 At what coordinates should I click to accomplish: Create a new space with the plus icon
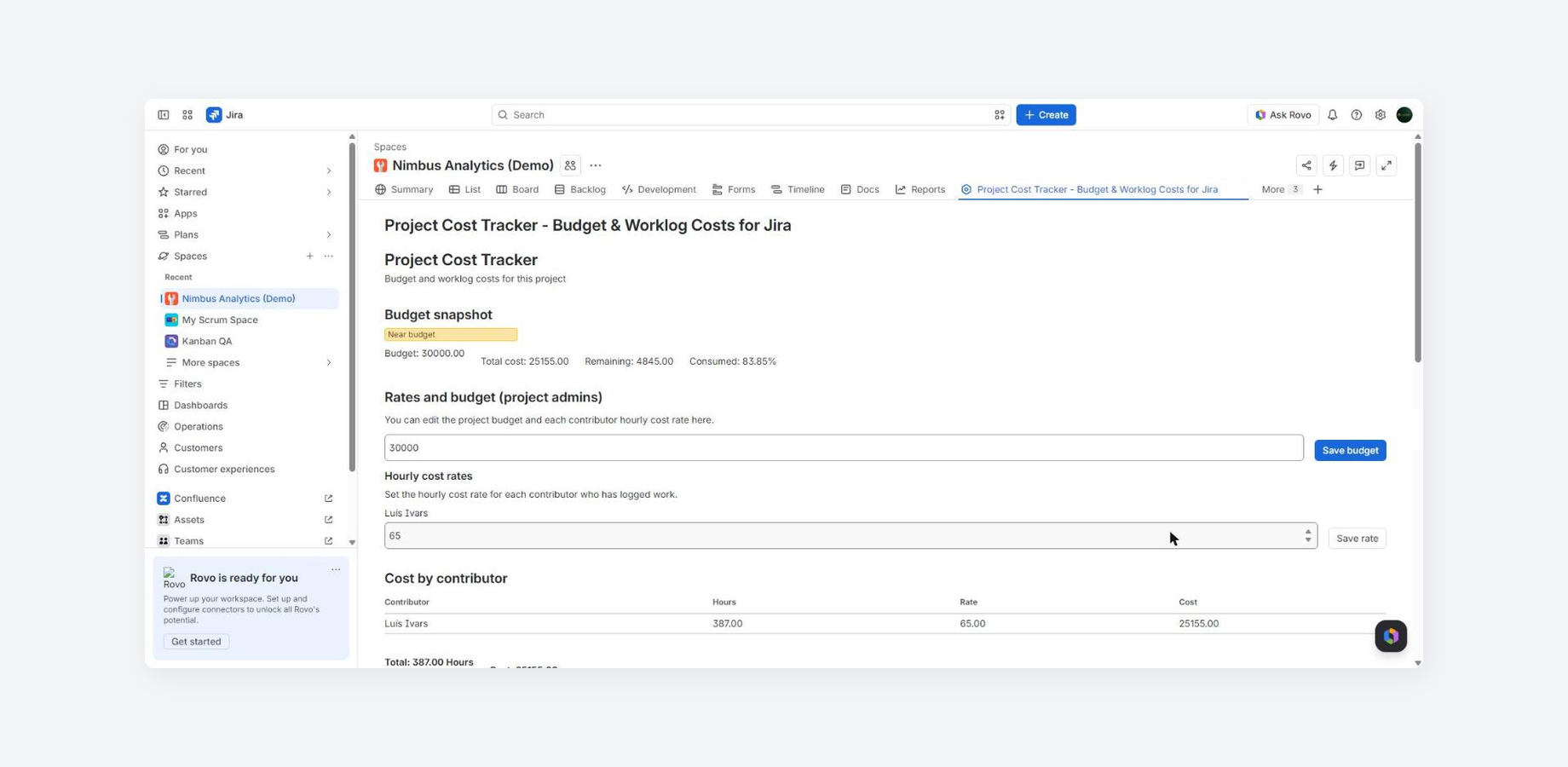point(309,256)
